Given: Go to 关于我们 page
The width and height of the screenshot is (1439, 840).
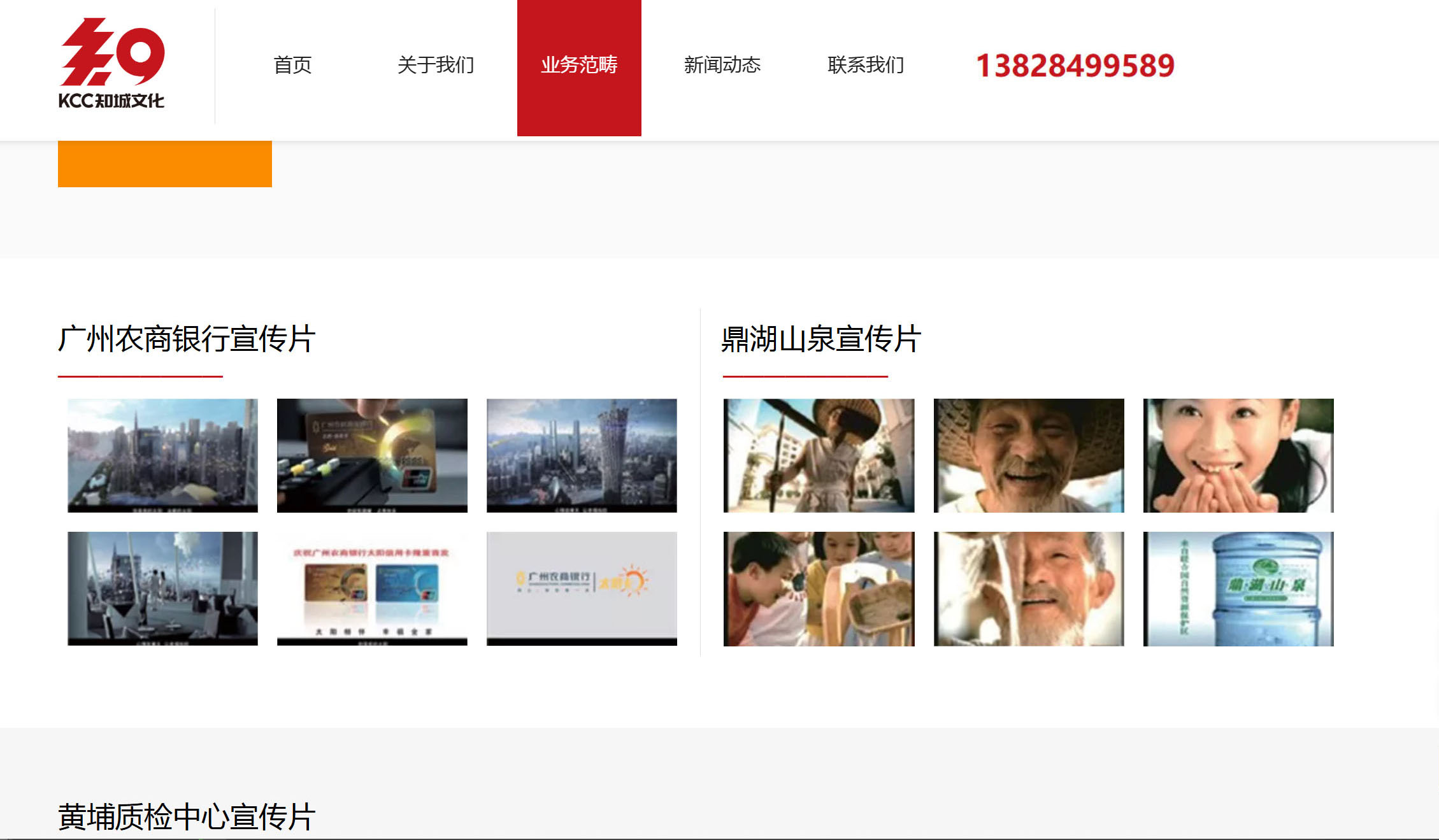Looking at the screenshot, I should click(x=436, y=65).
